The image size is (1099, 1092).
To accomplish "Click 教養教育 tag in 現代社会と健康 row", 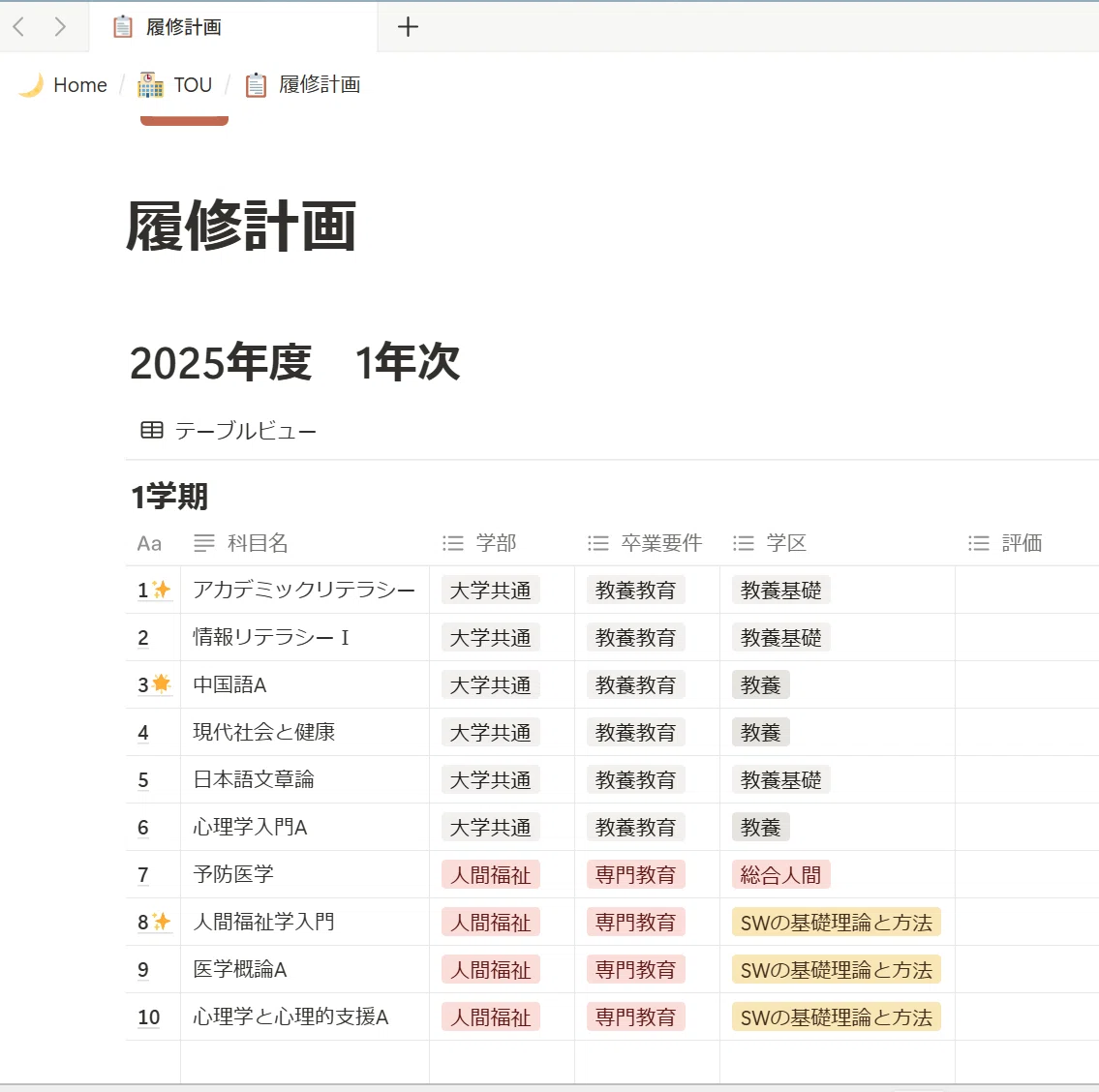I will (636, 733).
